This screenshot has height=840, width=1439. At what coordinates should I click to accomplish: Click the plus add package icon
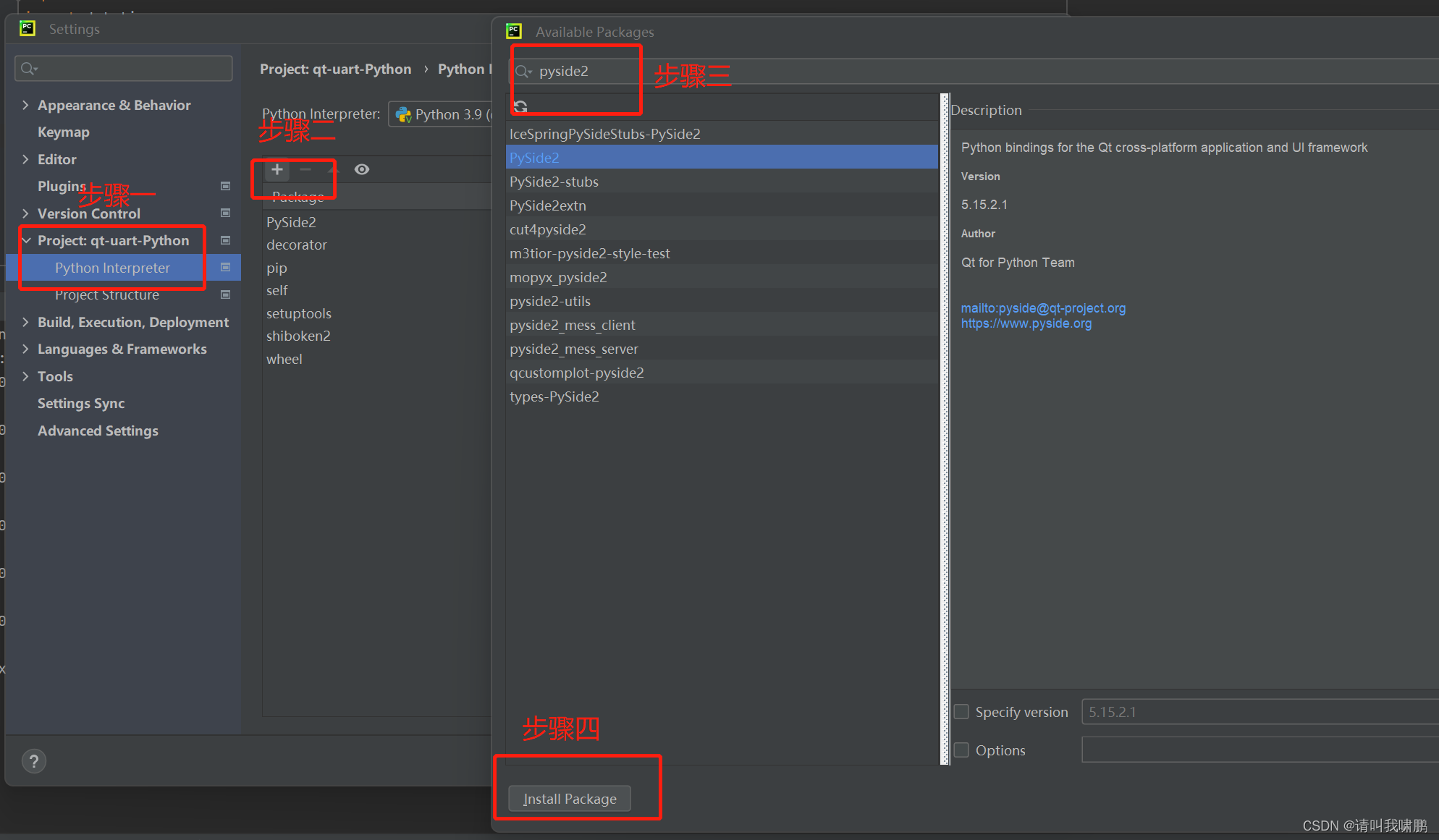[277, 169]
